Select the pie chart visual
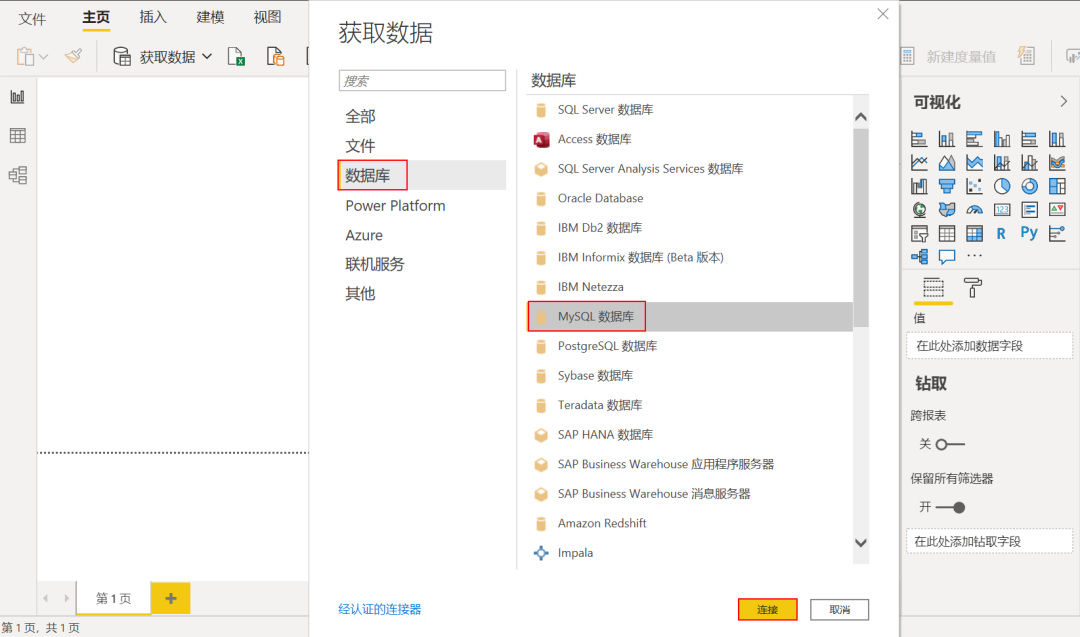The image size is (1080, 637). point(1001,186)
